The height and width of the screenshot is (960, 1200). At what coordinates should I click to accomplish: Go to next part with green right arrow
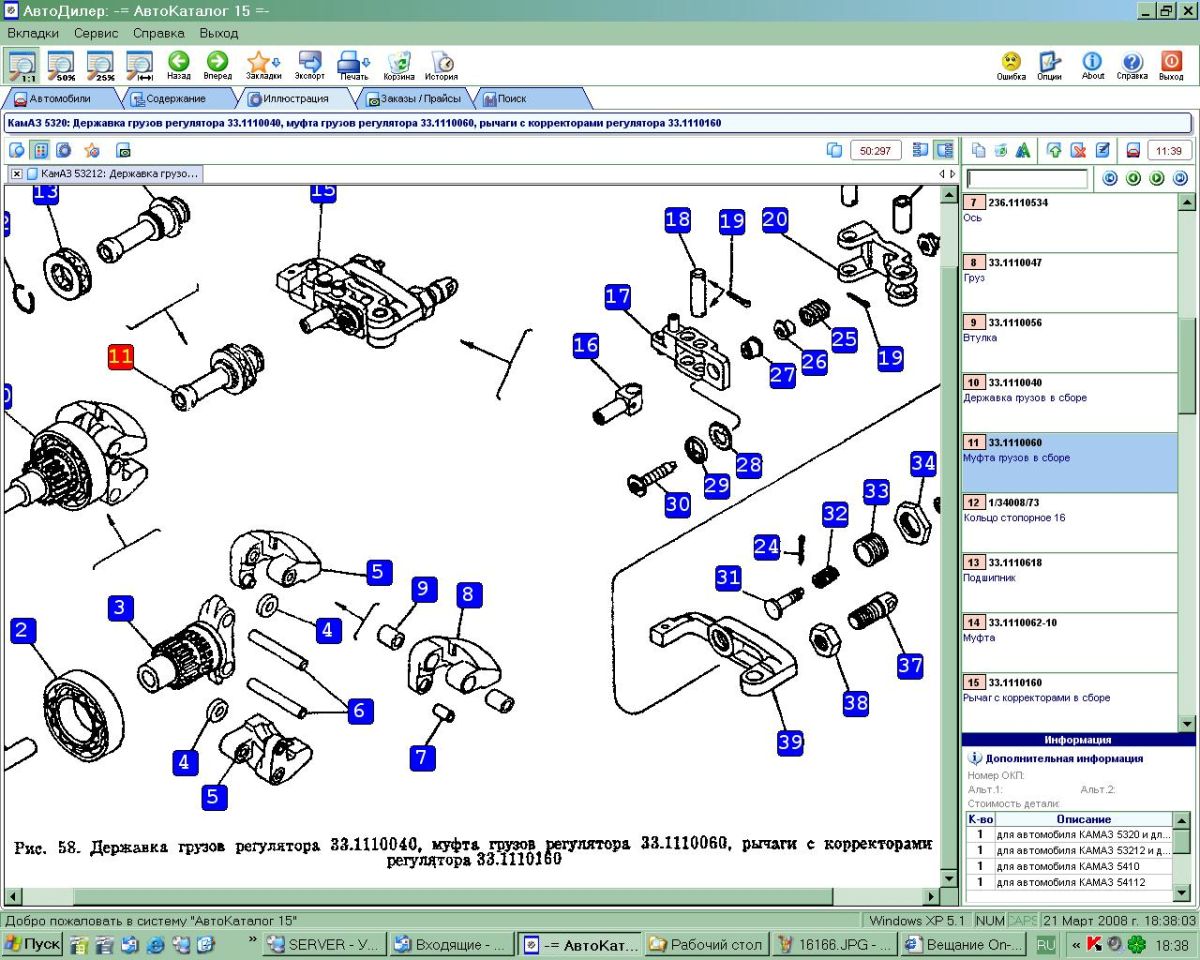[x=1157, y=178]
